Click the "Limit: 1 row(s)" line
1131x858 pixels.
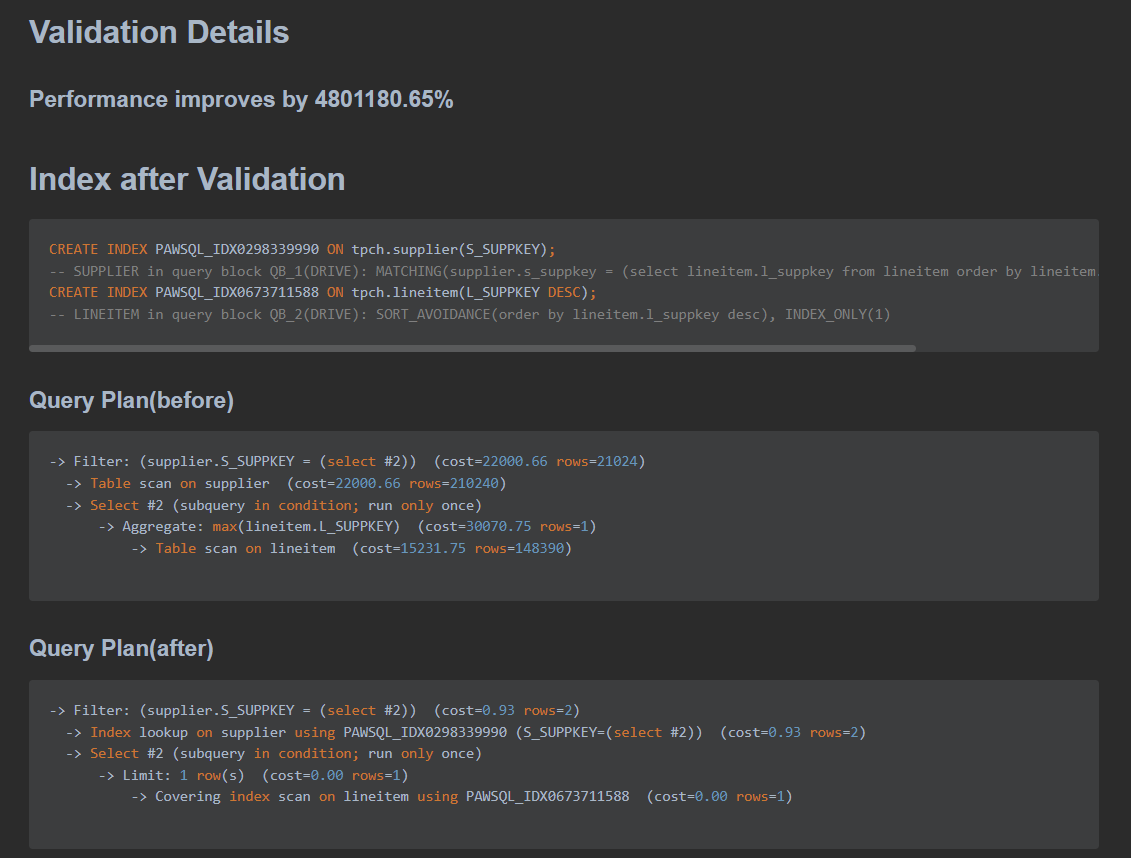[x=253, y=775]
